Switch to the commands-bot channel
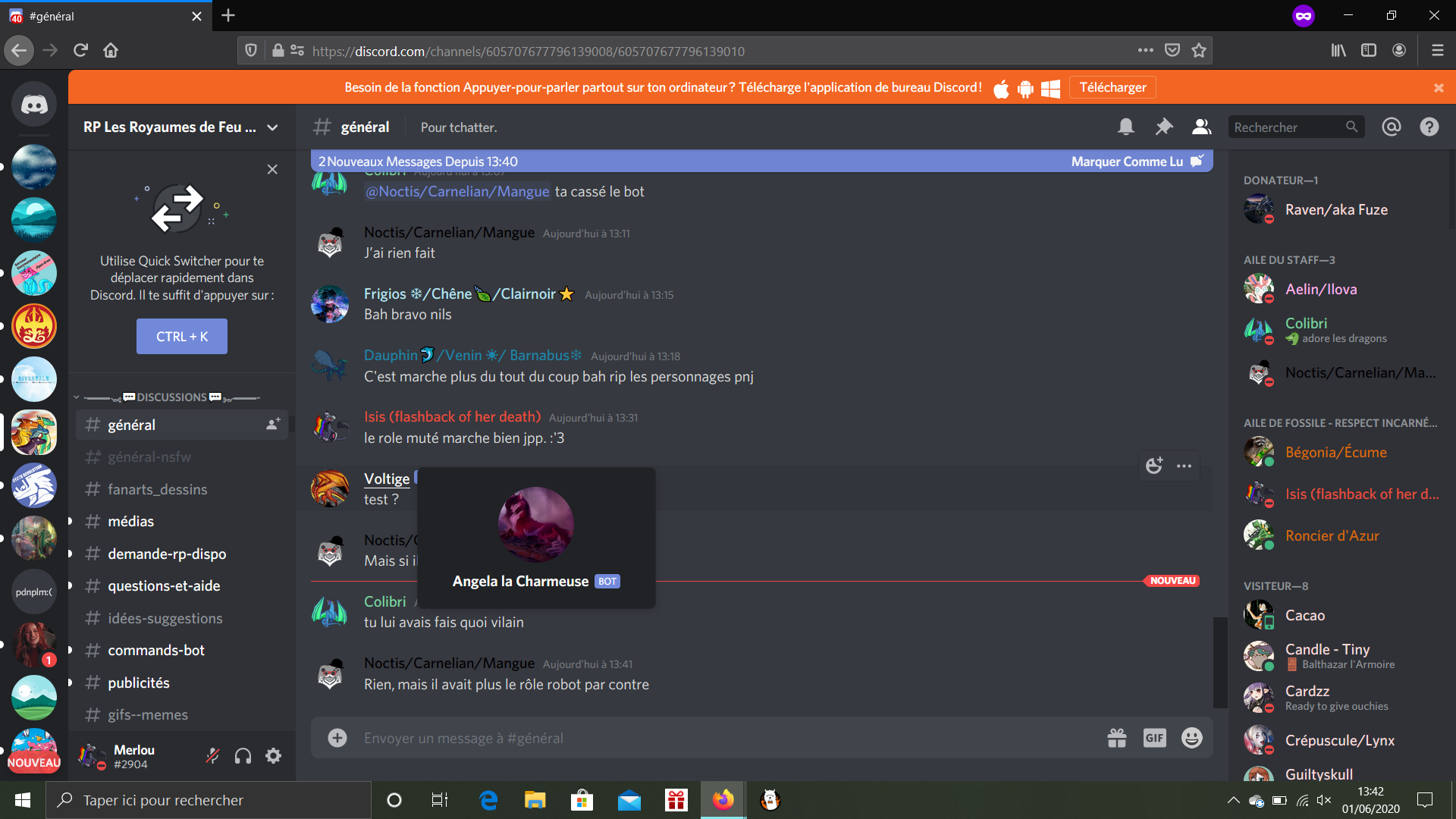The height and width of the screenshot is (819, 1456). pos(155,650)
